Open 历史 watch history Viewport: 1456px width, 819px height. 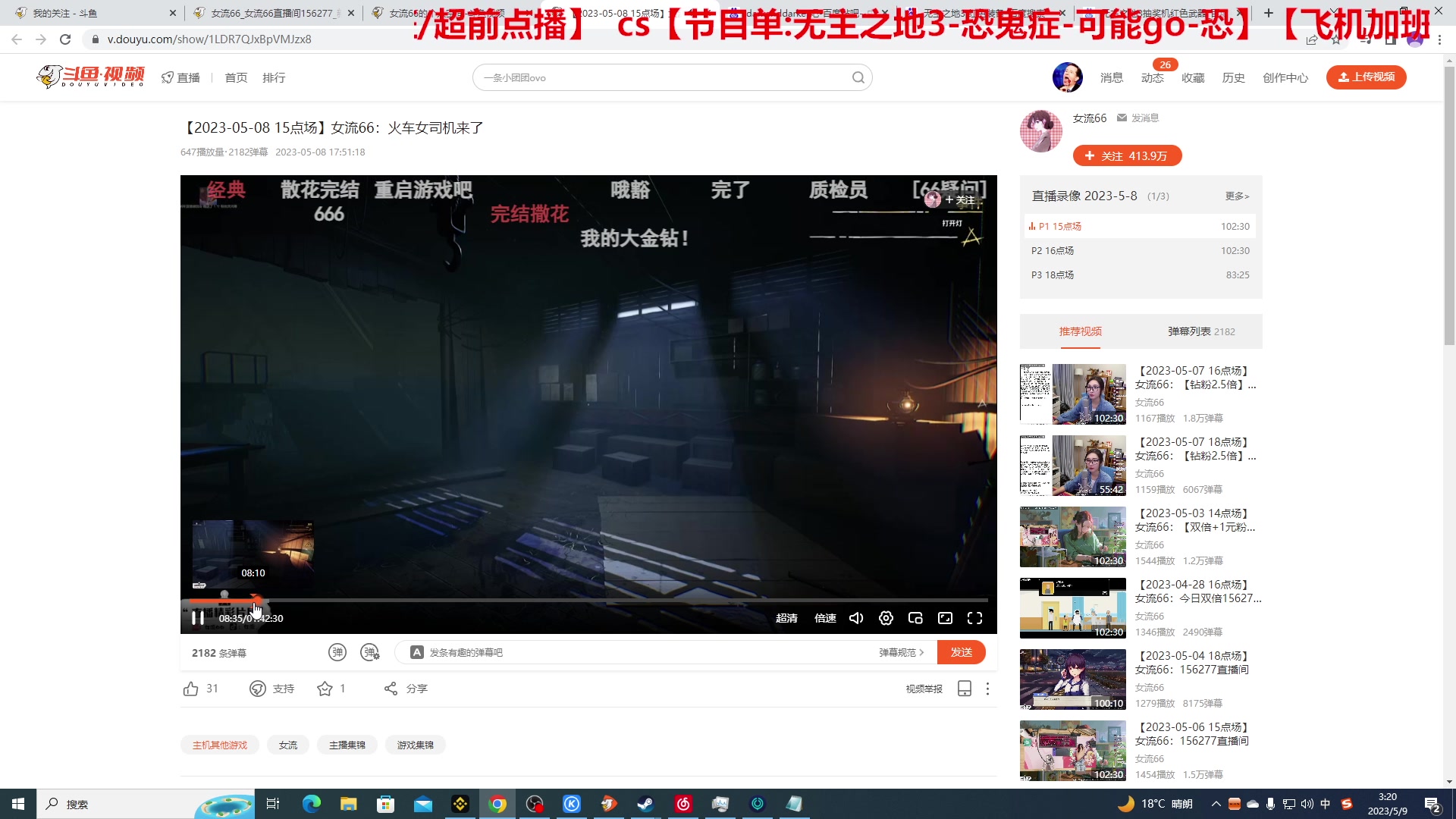[1233, 77]
